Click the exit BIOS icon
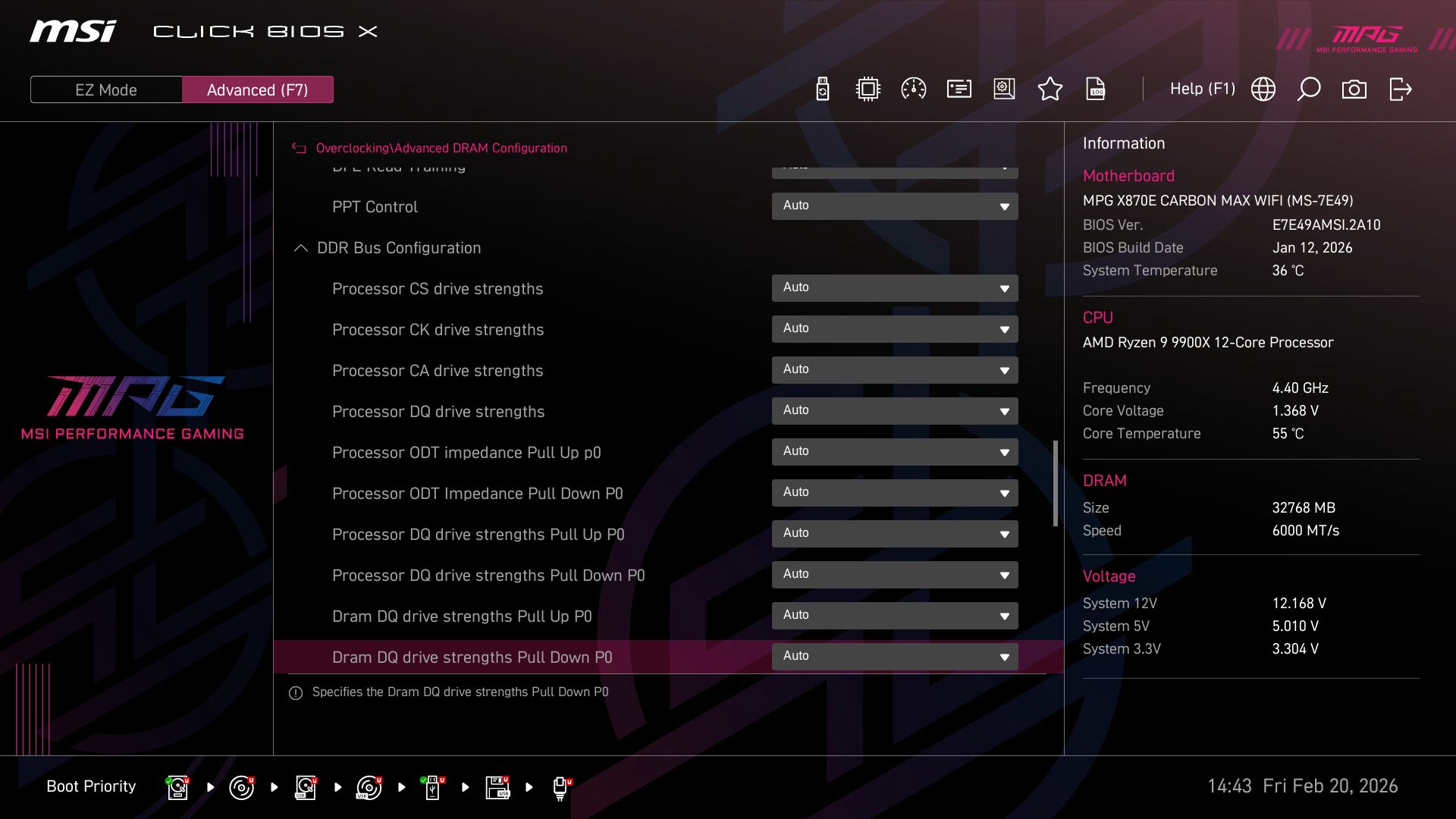Image resolution: width=1456 pixels, height=819 pixels. click(1399, 89)
